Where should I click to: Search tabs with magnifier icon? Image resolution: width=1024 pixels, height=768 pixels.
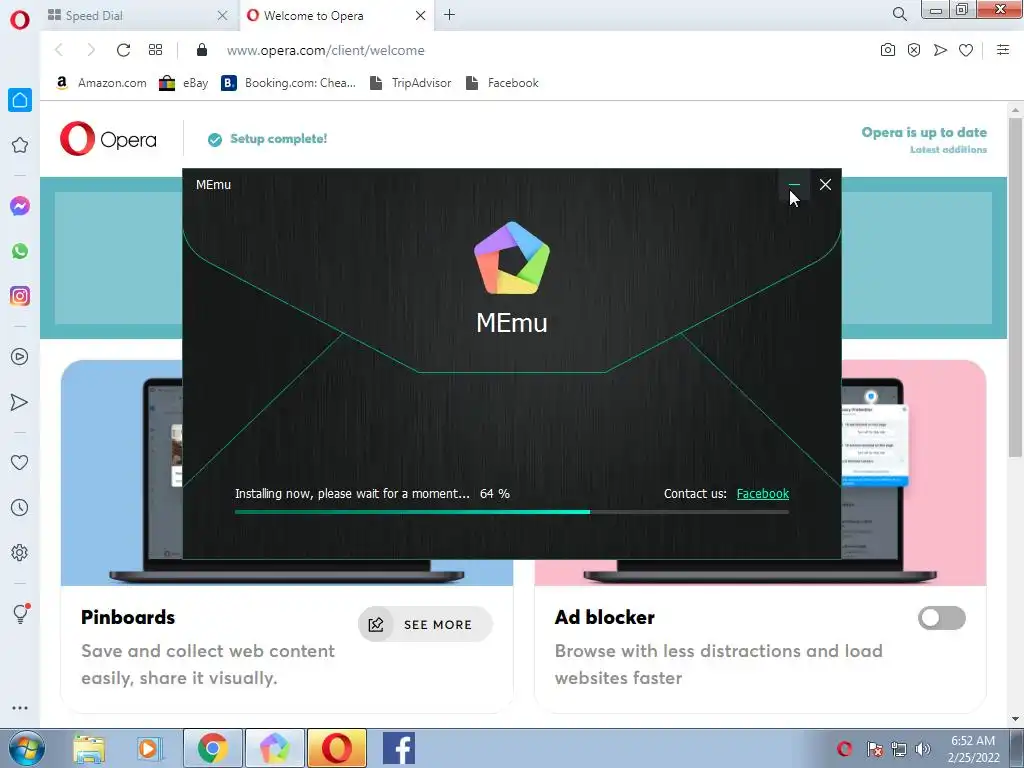(x=899, y=14)
